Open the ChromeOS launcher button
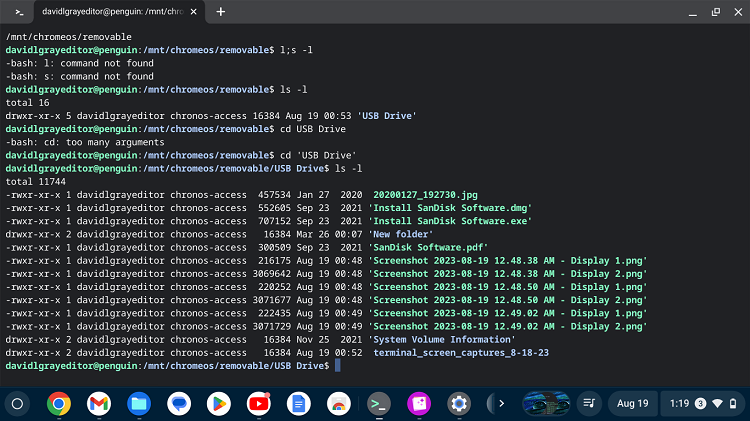This screenshot has height=421, width=750. tap(17, 403)
